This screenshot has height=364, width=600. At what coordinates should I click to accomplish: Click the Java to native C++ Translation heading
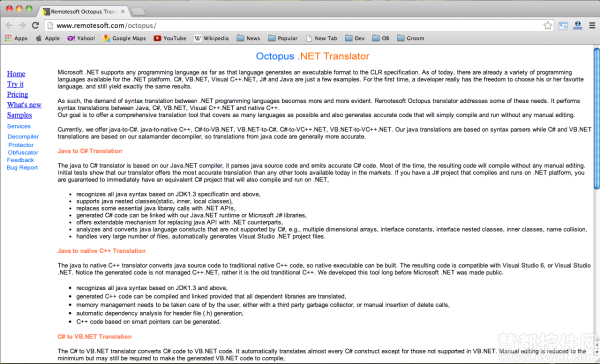point(101,251)
